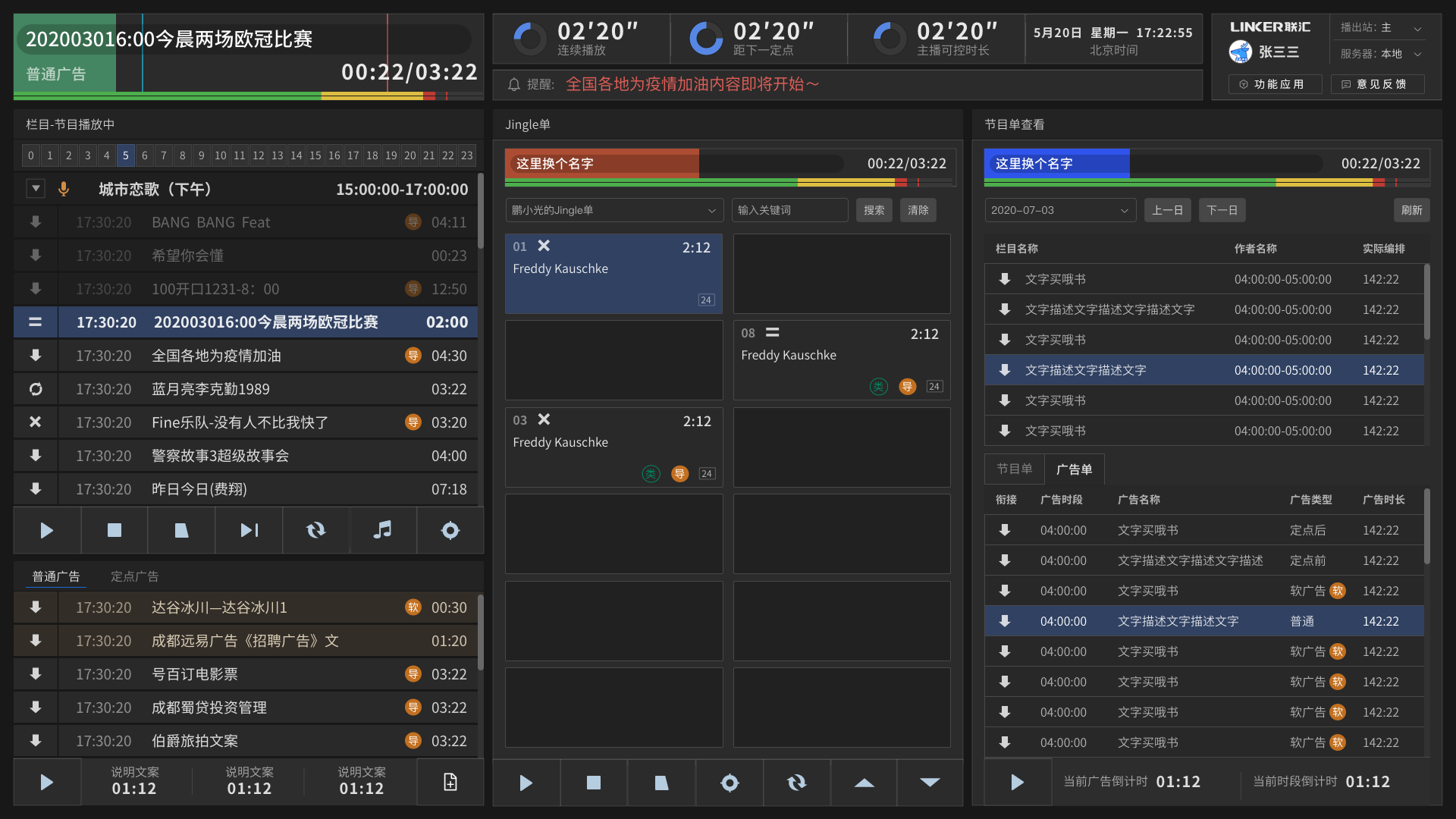Screen dimensions: 1456x819
Task: Switch to the 定点广告 tab
Action: coord(134,576)
